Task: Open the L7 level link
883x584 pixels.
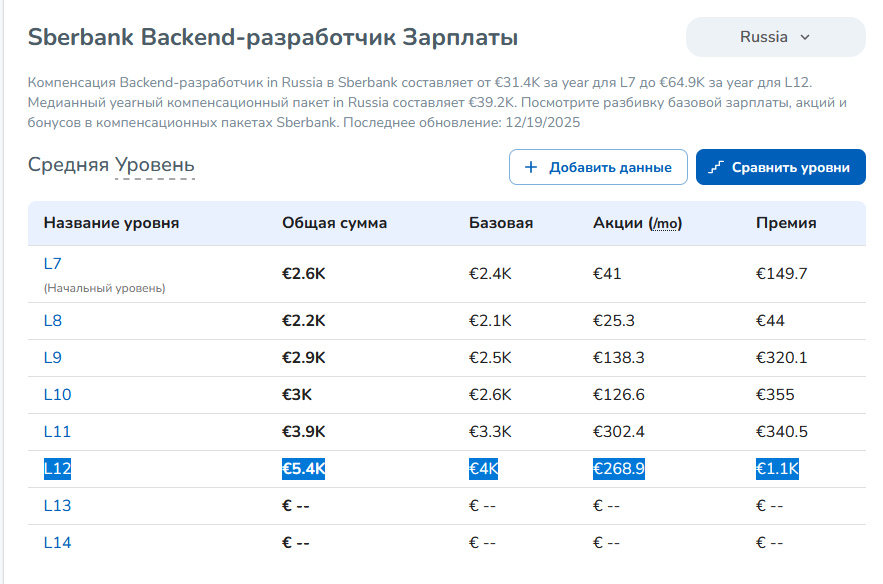Action: click(53, 264)
